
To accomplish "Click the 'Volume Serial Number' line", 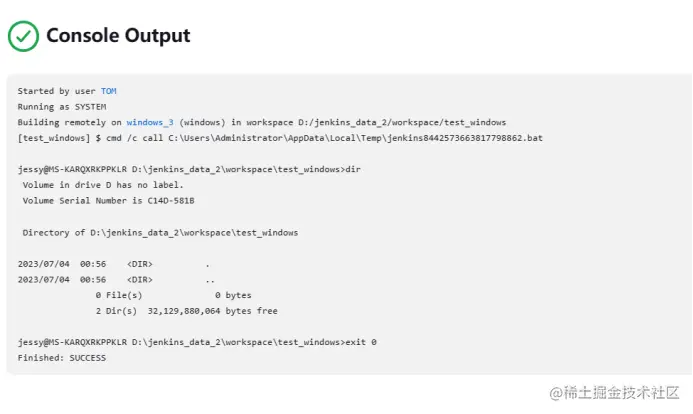I will (108, 201).
